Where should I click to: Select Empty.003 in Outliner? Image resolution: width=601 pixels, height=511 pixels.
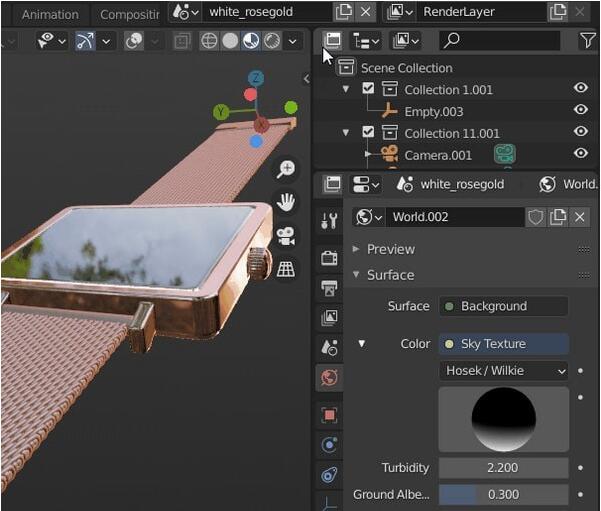tap(434, 112)
